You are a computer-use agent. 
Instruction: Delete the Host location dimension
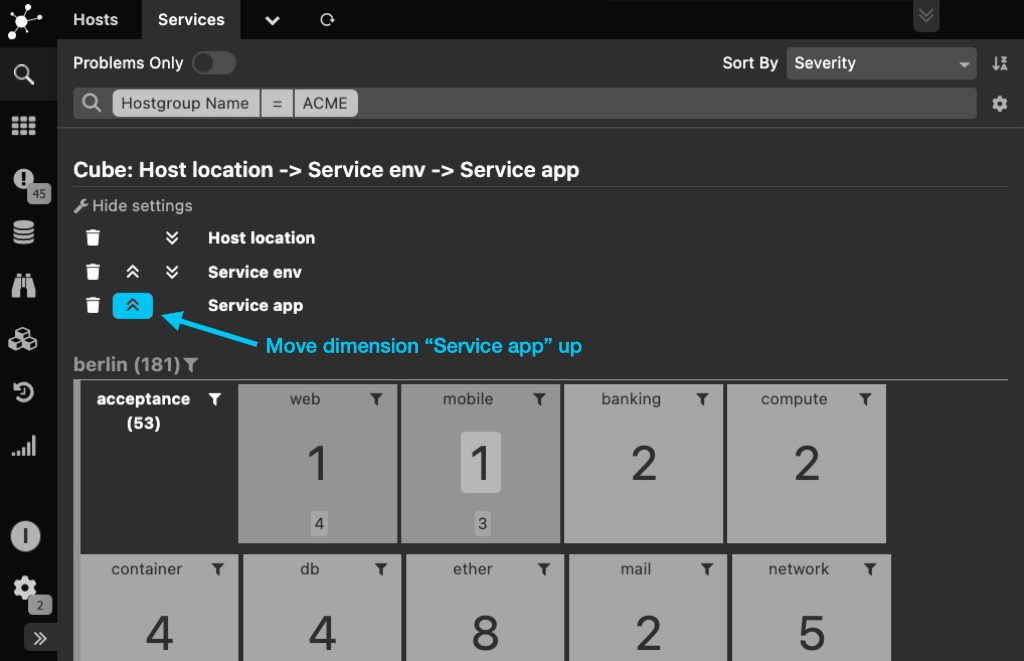(x=93, y=238)
